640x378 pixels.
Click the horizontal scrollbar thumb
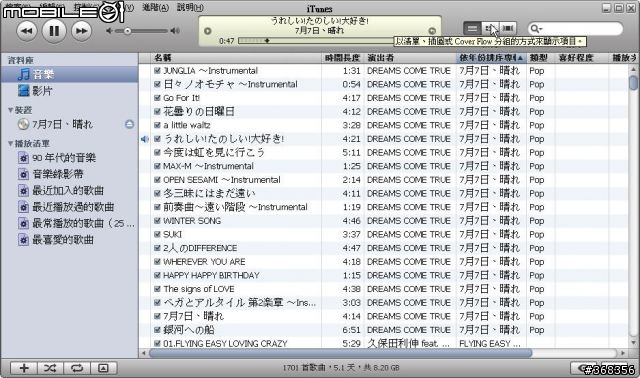pos(341,353)
